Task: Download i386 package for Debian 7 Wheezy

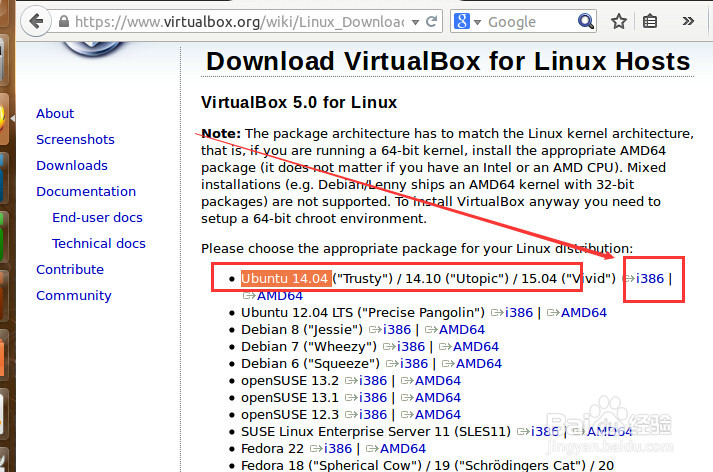Action: coord(411,346)
